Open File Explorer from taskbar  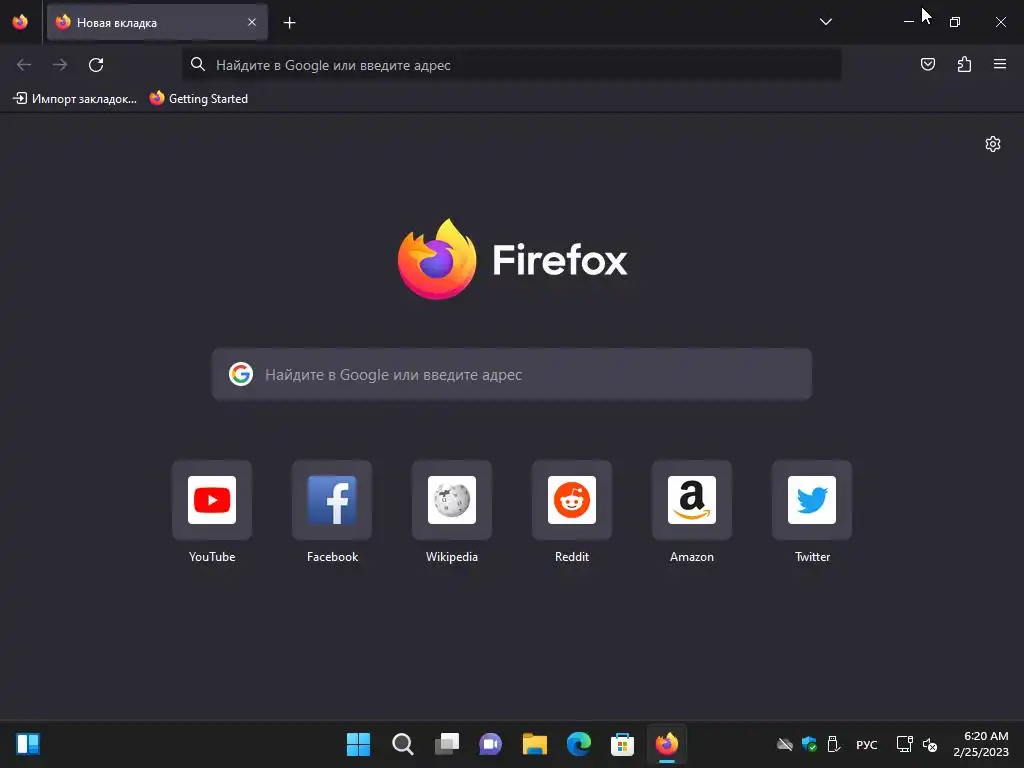[x=534, y=744]
